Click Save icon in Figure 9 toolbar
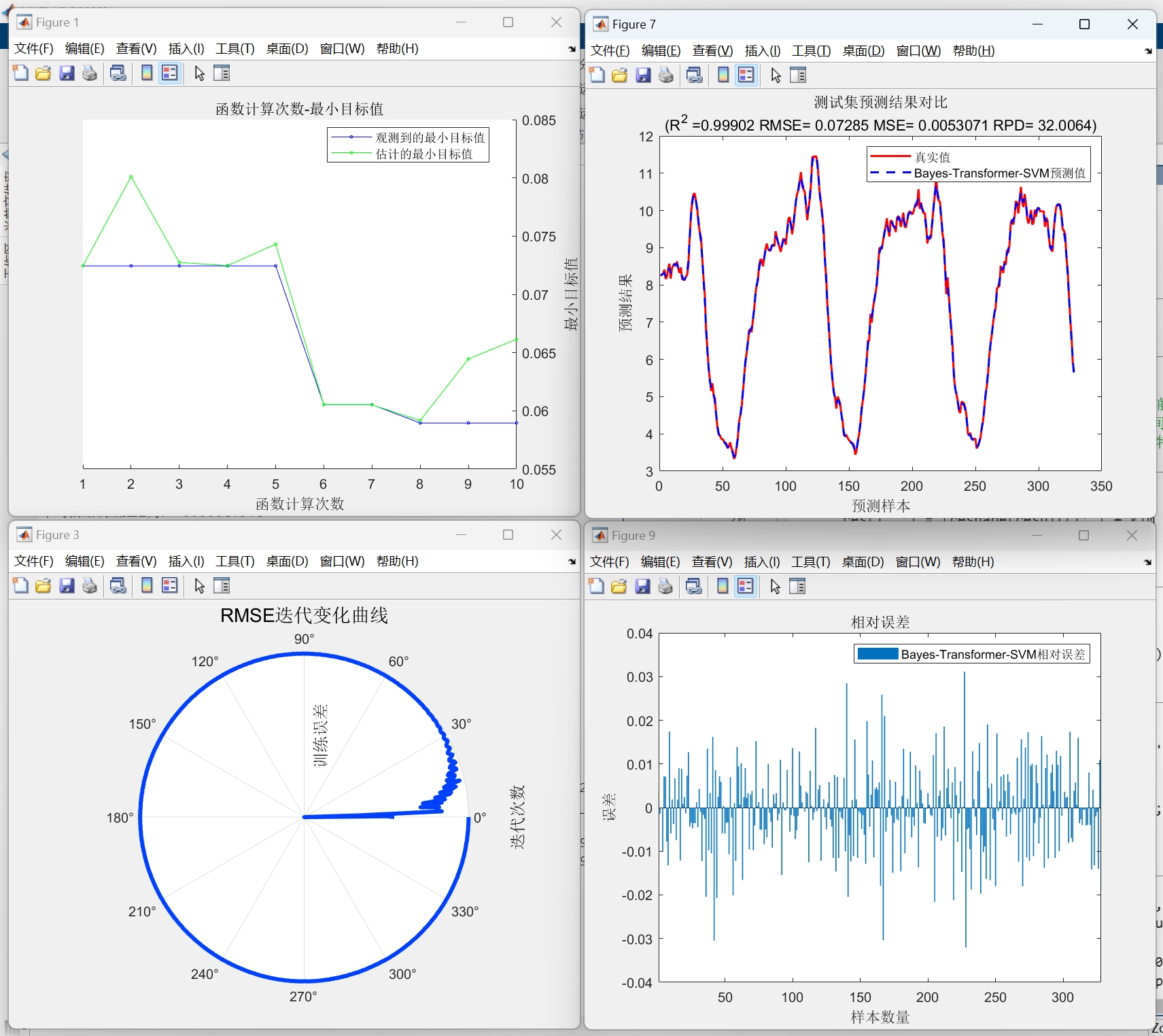The image size is (1163, 1036). coord(642,587)
